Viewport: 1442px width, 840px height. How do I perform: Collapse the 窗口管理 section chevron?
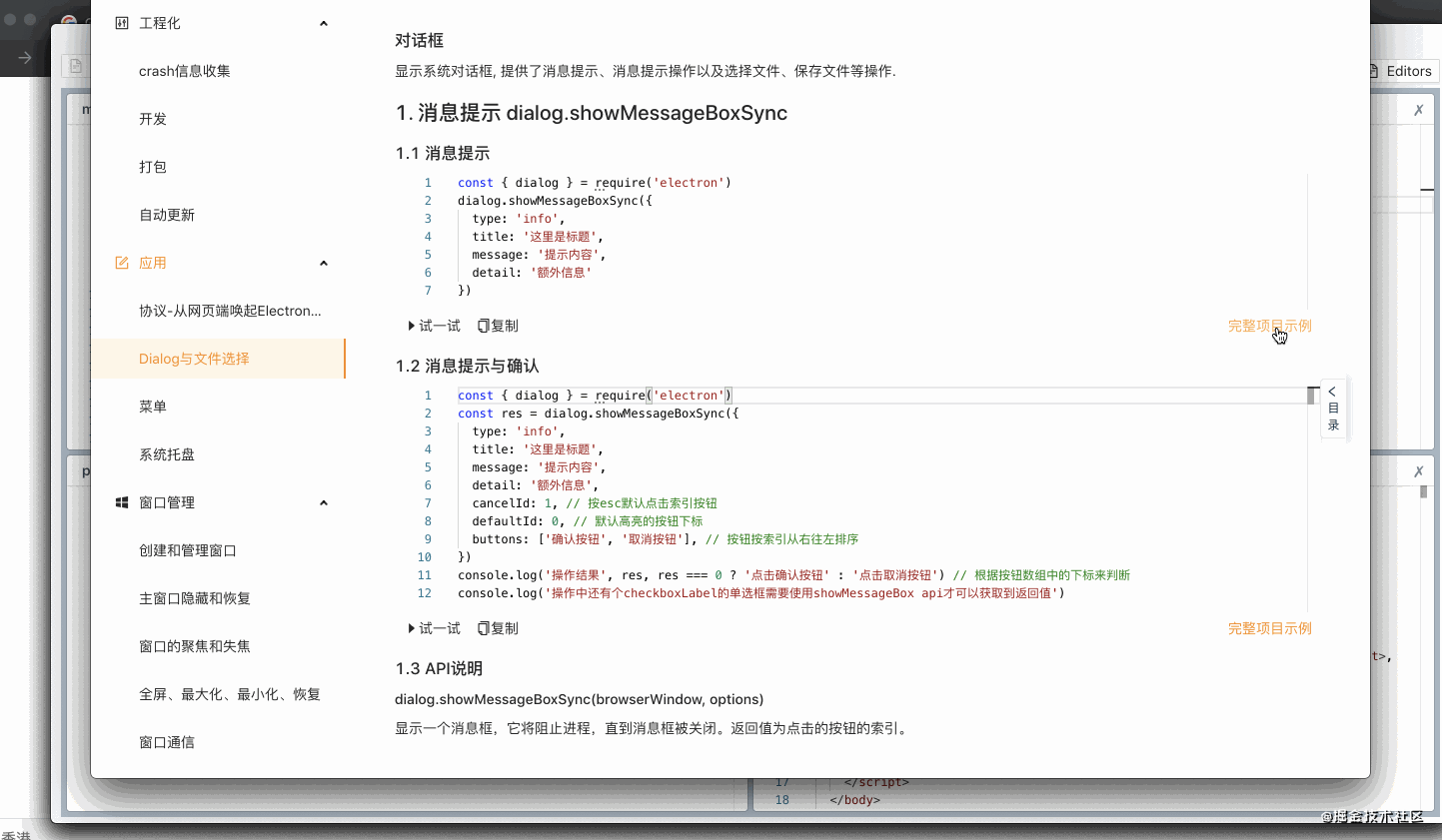click(x=323, y=502)
